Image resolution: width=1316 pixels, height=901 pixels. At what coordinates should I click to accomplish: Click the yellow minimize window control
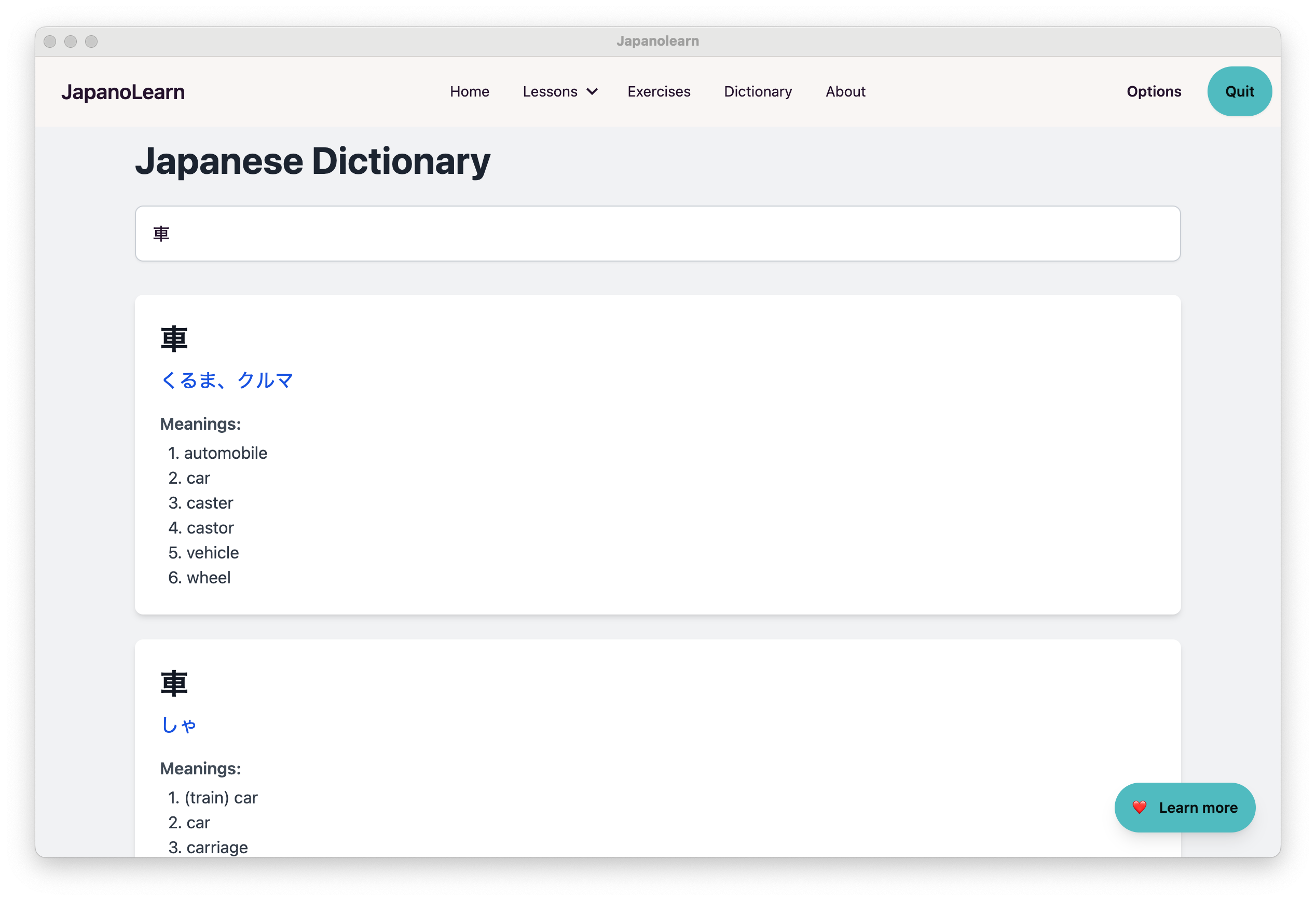click(71, 41)
